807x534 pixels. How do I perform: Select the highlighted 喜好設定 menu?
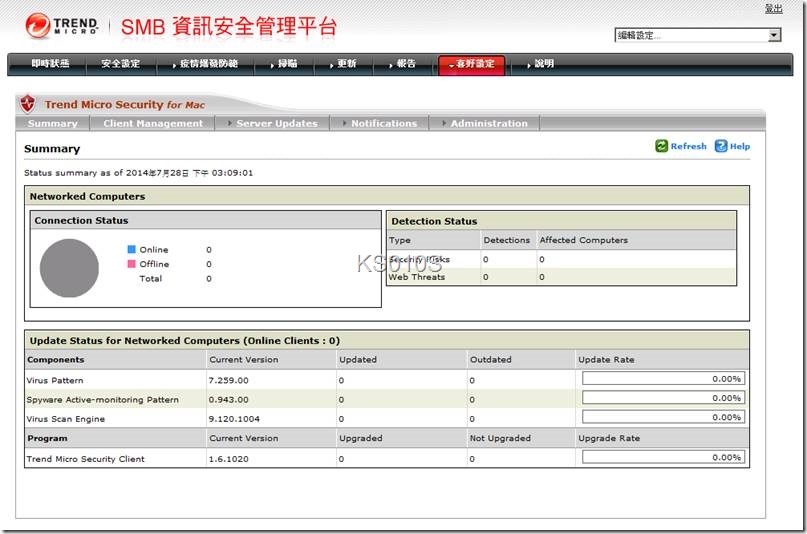tap(471, 64)
